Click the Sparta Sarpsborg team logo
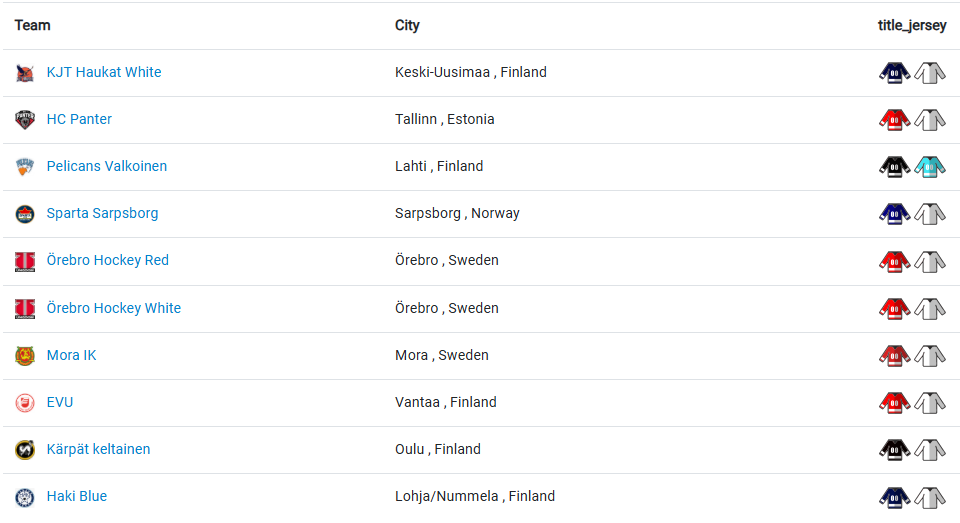The width and height of the screenshot is (960, 523). (25, 214)
